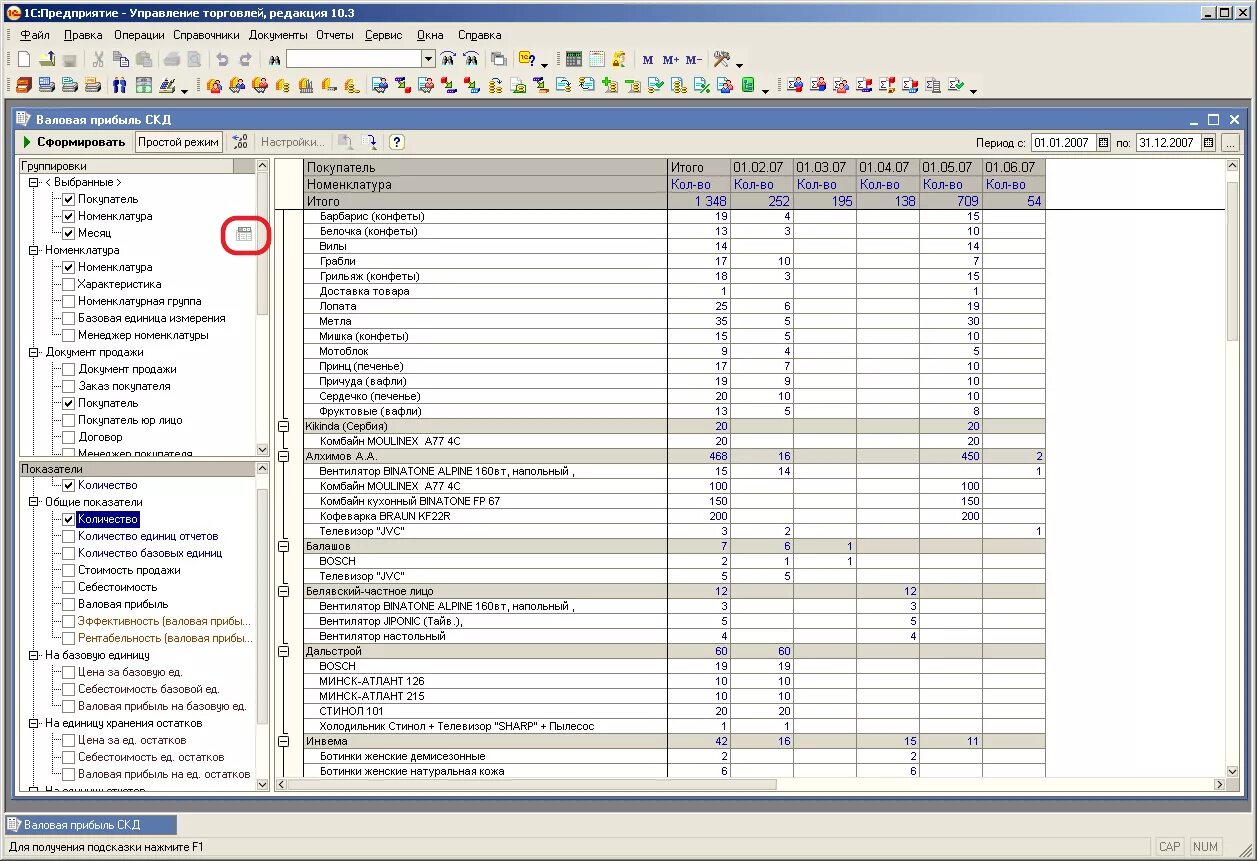Click the decimal places format icon
This screenshot has height=861, width=1257.
[x=240, y=142]
